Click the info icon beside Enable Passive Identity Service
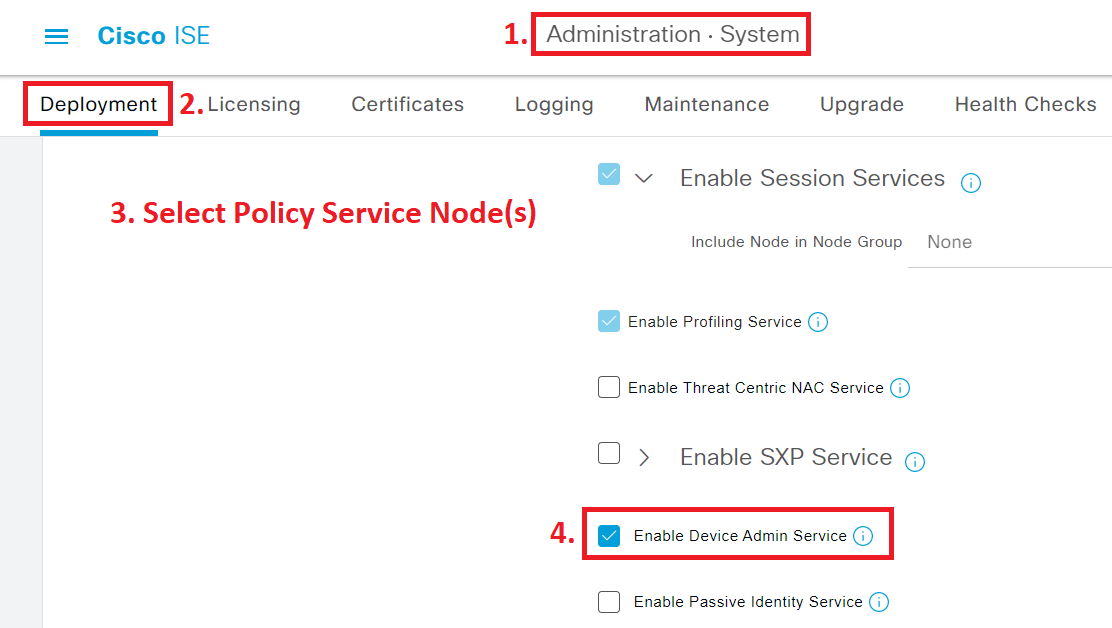Image resolution: width=1112 pixels, height=628 pixels. coord(879,602)
